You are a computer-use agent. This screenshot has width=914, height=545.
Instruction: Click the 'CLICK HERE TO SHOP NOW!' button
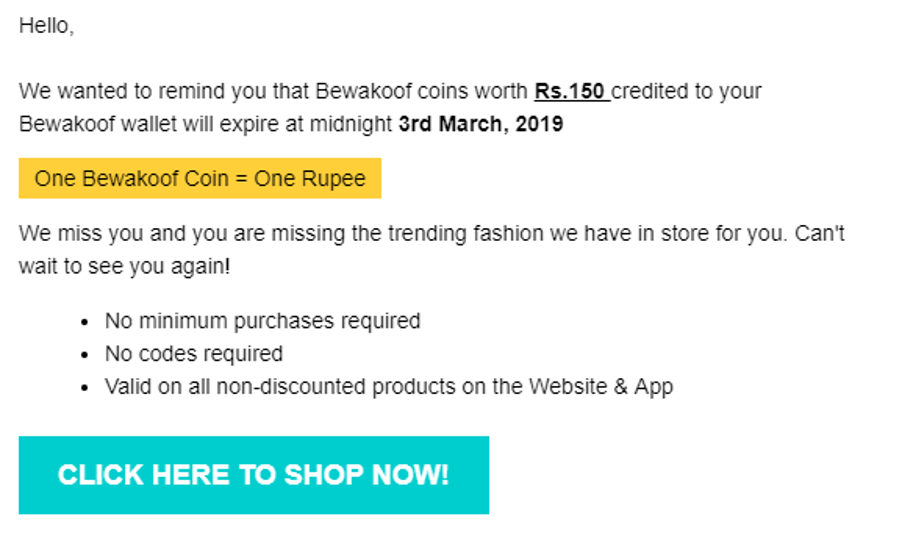pyautogui.click(x=253, y=475)
